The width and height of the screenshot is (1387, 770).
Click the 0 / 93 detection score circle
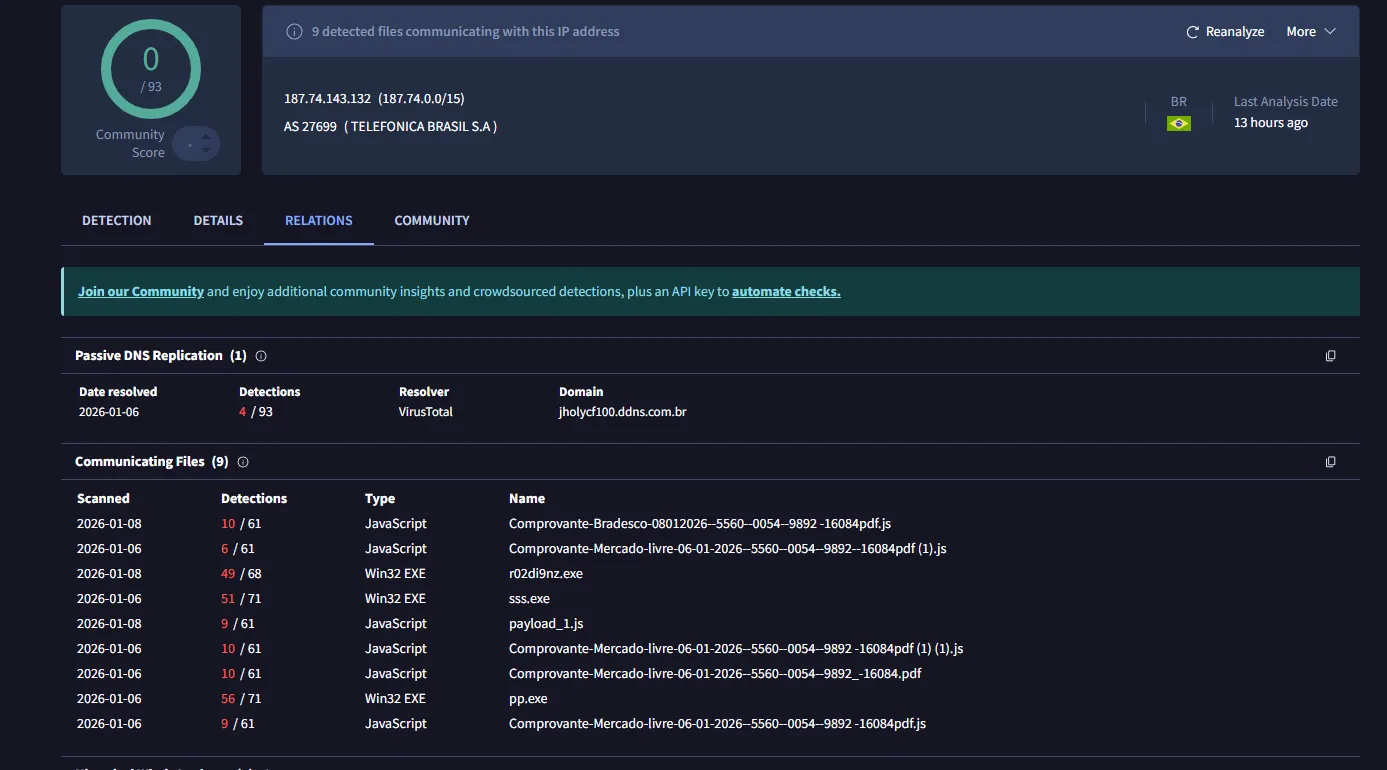pyautogui.click(x=151, y=68)
